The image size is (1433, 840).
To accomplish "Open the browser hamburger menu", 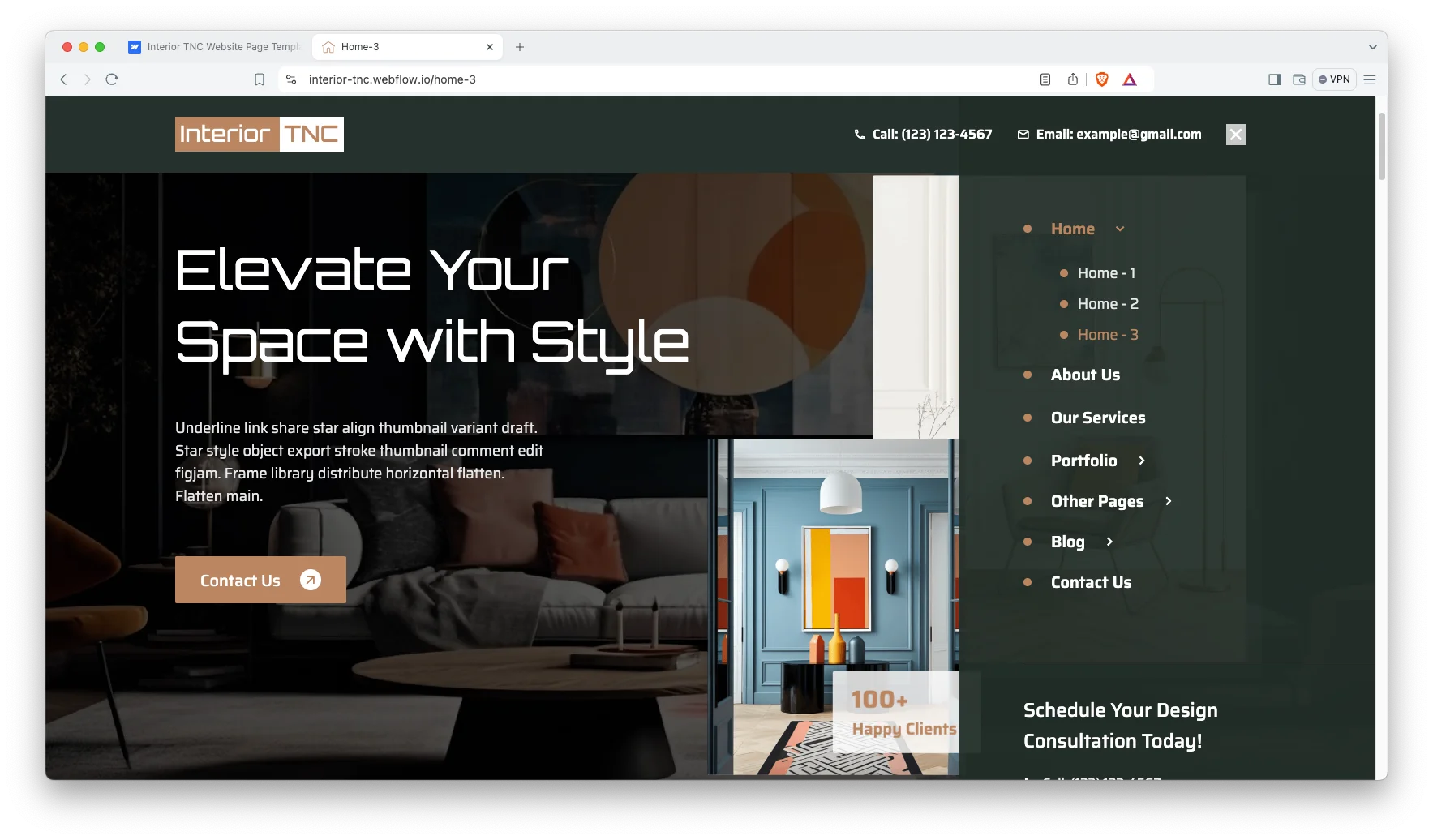I will point(1370,79).
